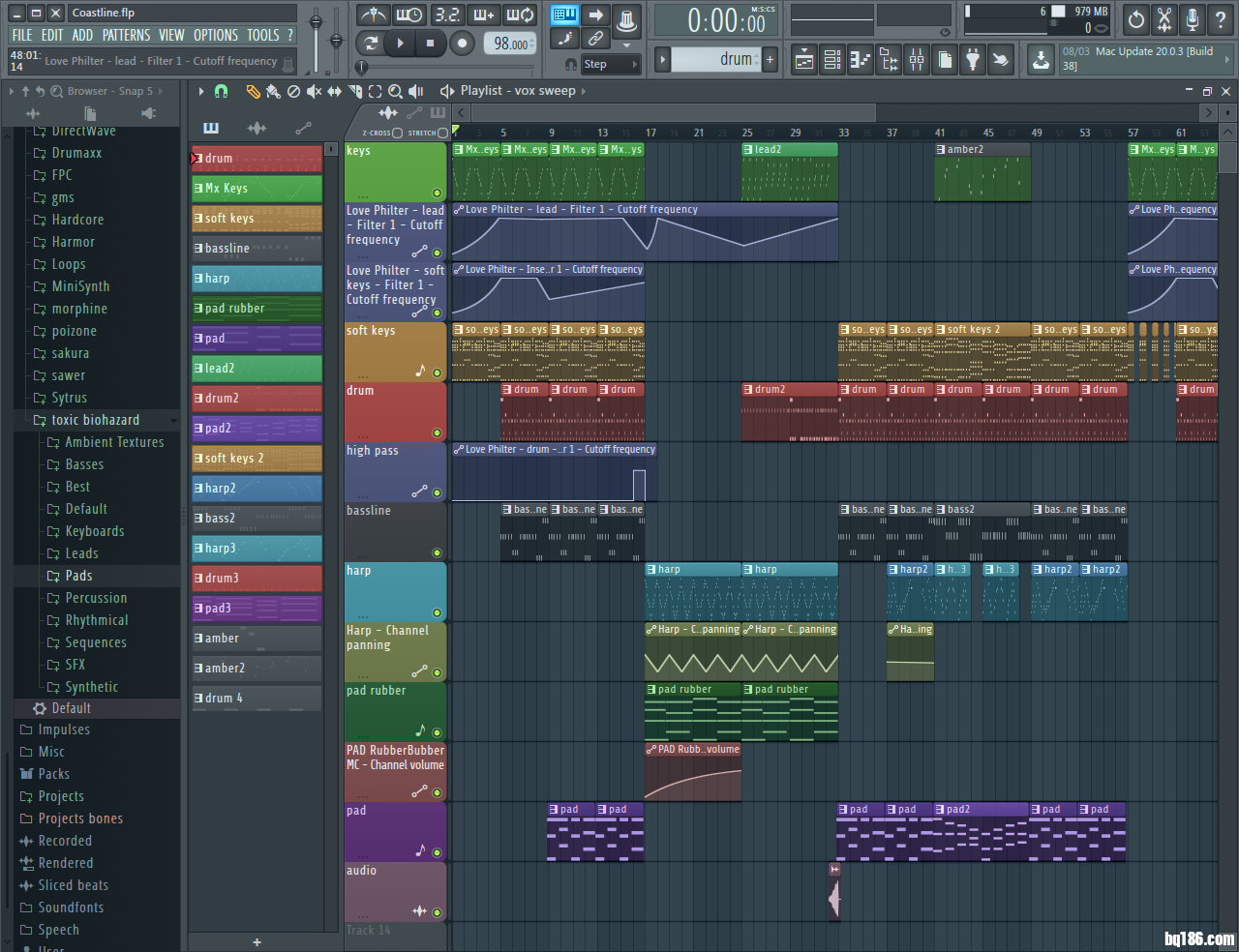Choose the Select tool in playlist
This screenshot has width=1239, height=952.
(375, 91)
